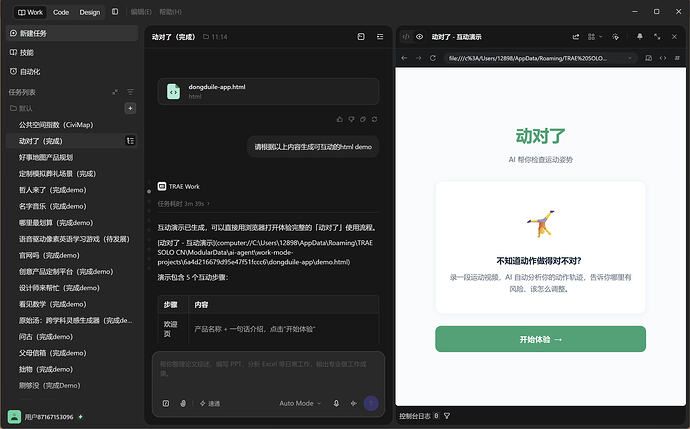
Task: Open the grid layout dropdown in preview header
Action: tap(595, 37)
